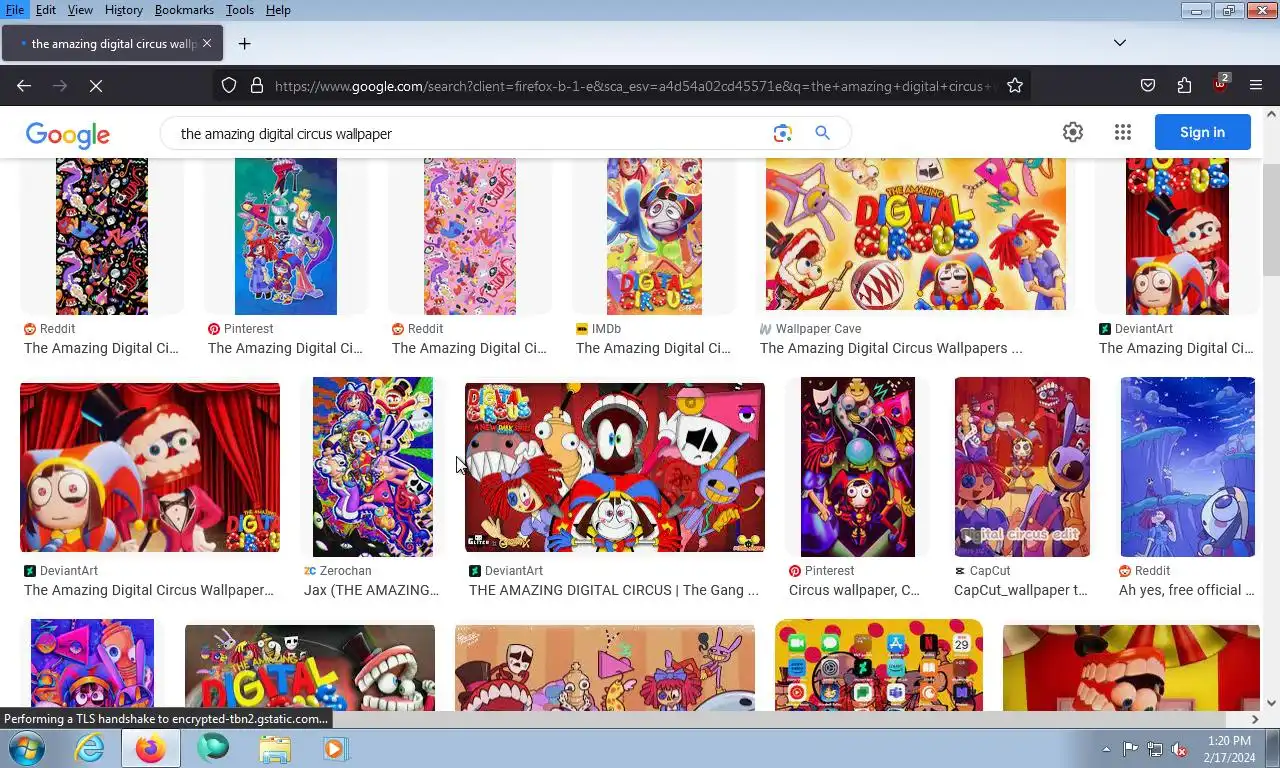
Task: Open the pink pattern Reddit thumbnail
Action: coord(470,236)
